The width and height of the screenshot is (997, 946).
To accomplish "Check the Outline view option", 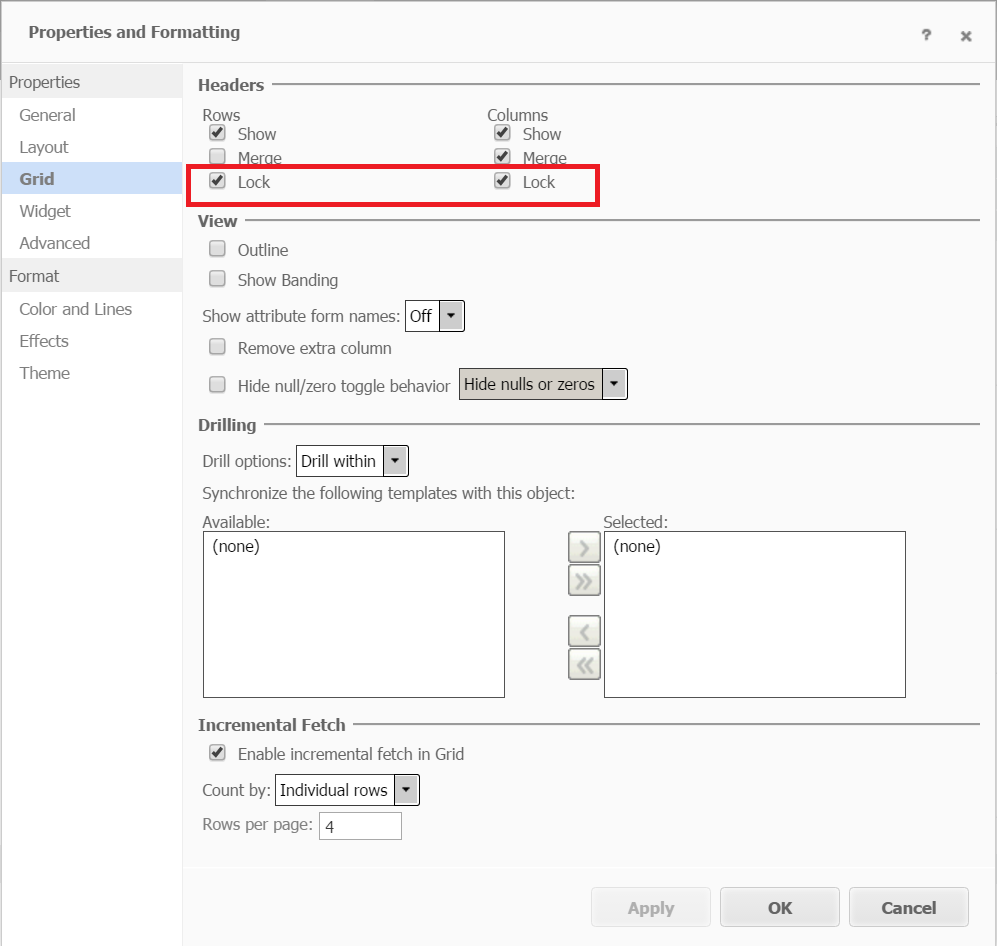I will coord(217,249).
